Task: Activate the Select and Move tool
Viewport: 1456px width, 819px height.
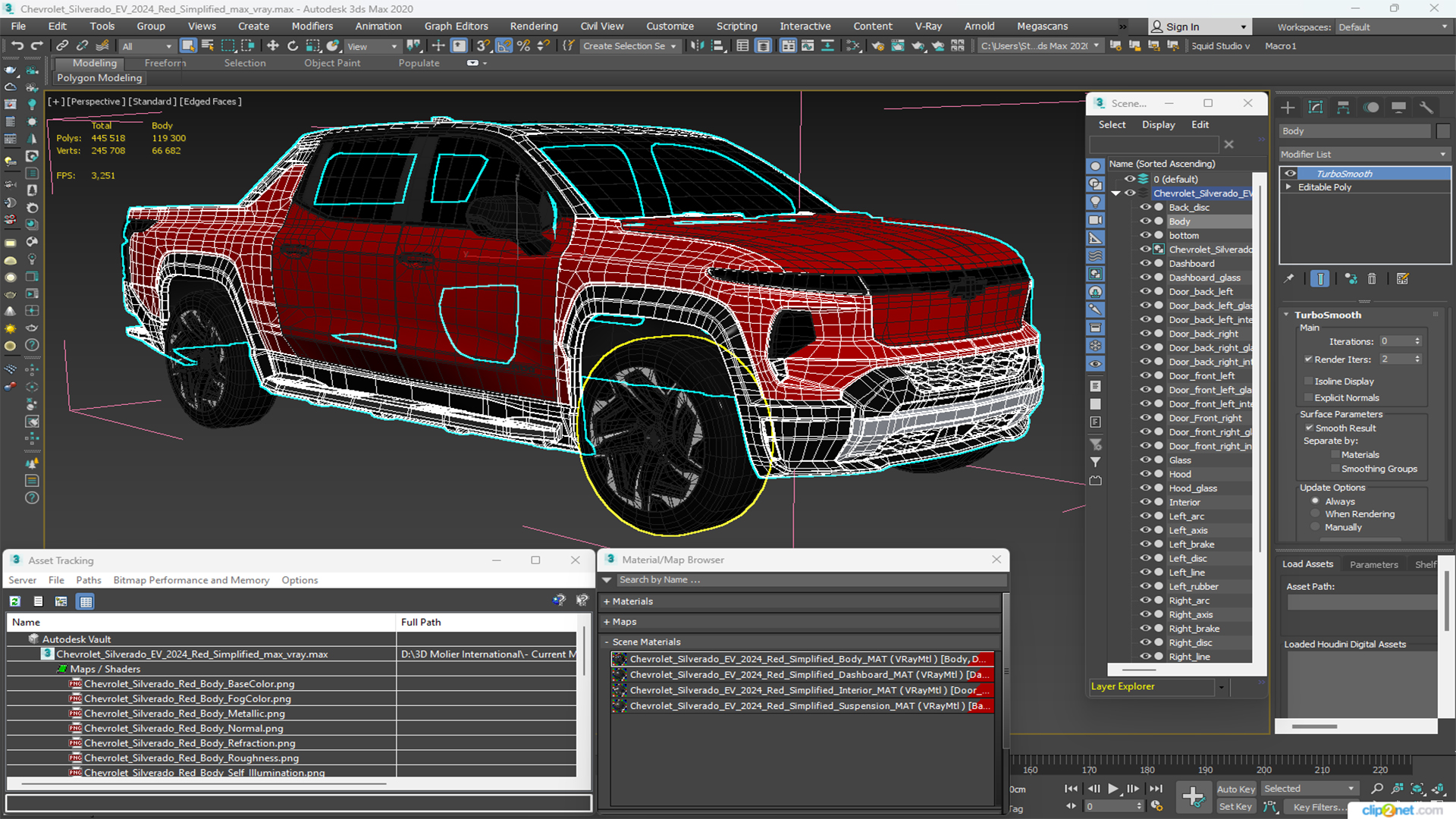Action: (x=273, y=46)
